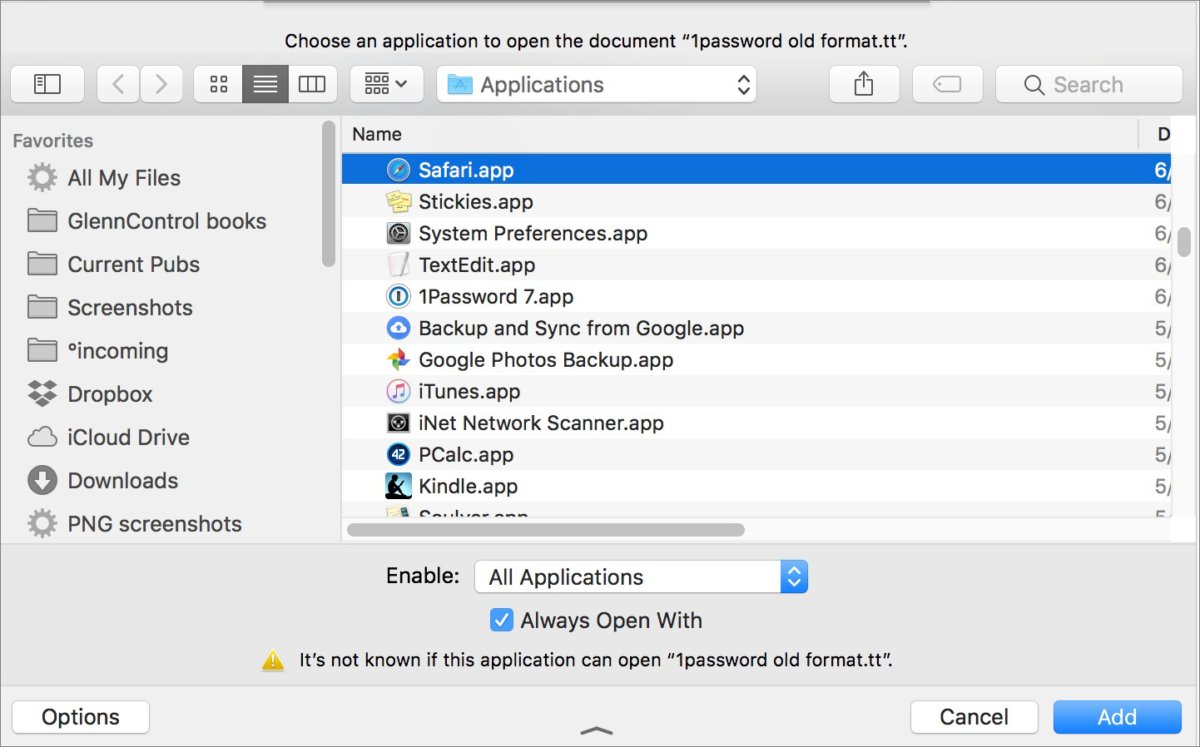Open the Options panel

(80, 716)
